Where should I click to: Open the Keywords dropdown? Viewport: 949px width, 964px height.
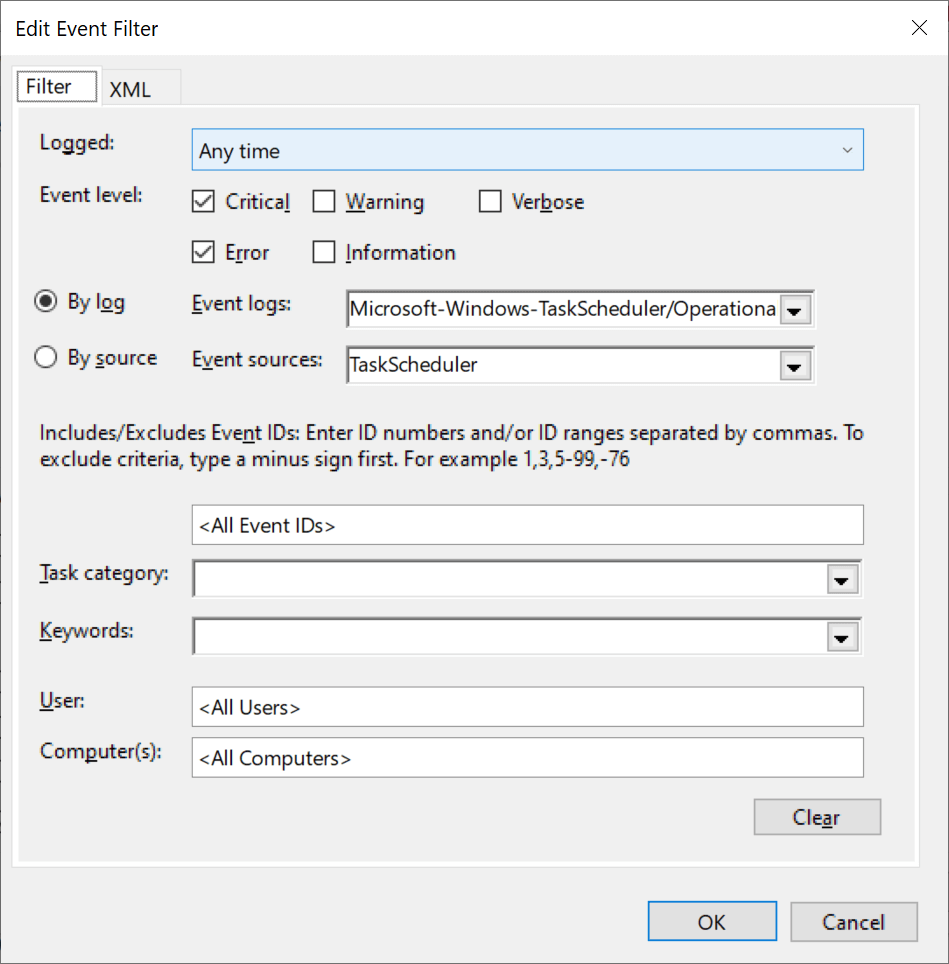click(x=843, y=637)
